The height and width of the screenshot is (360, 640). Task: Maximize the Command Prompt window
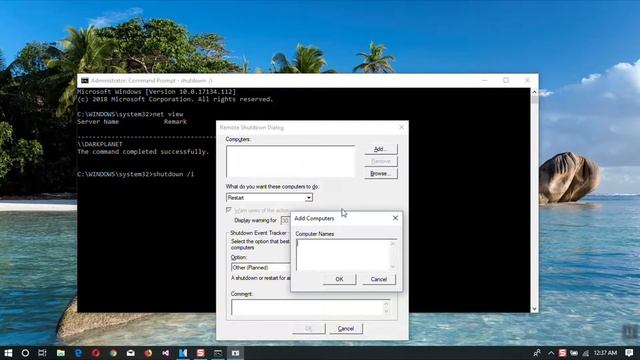coord(506,80)
